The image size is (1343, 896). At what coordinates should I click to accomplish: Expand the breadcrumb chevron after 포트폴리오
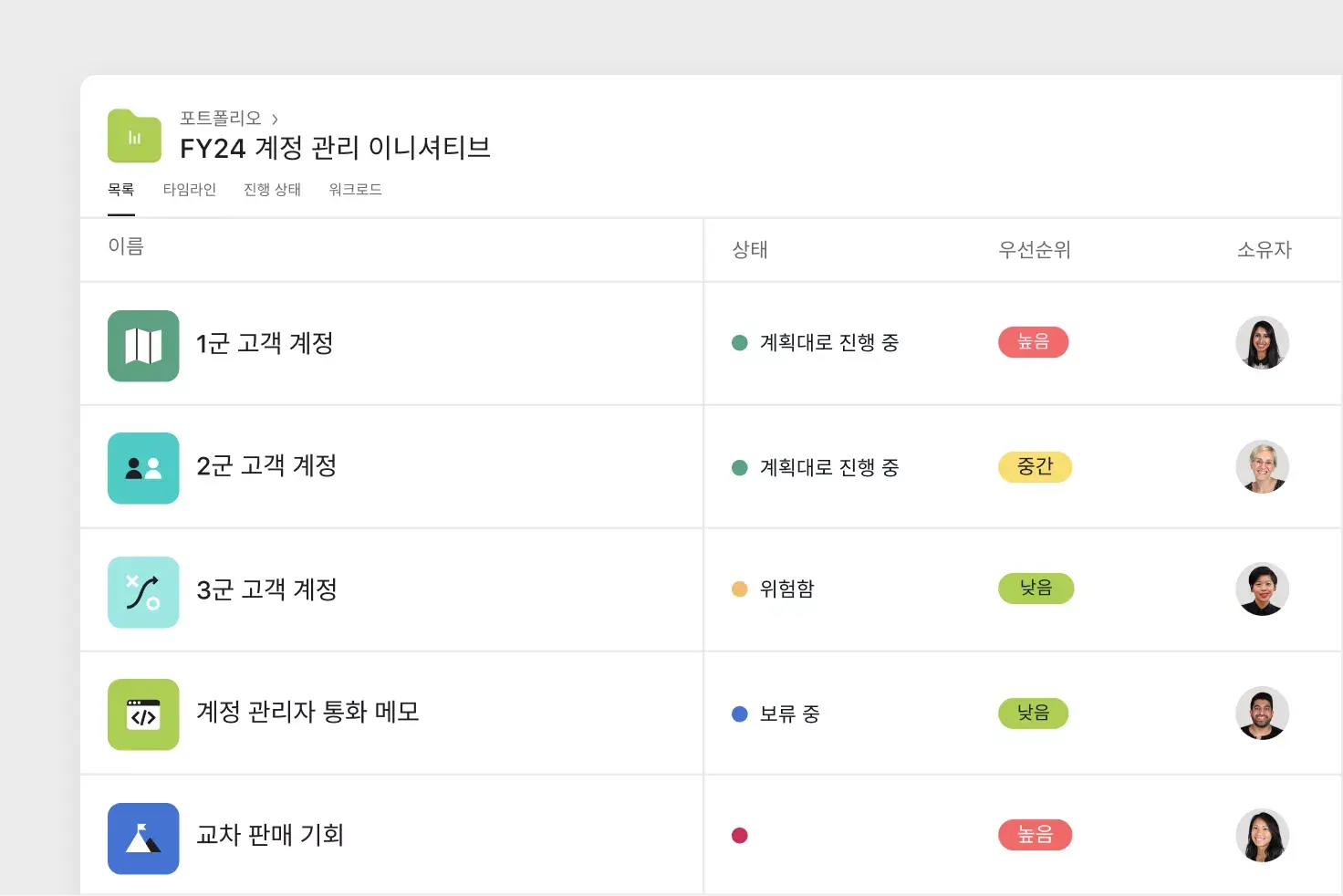tap(276, 118)
